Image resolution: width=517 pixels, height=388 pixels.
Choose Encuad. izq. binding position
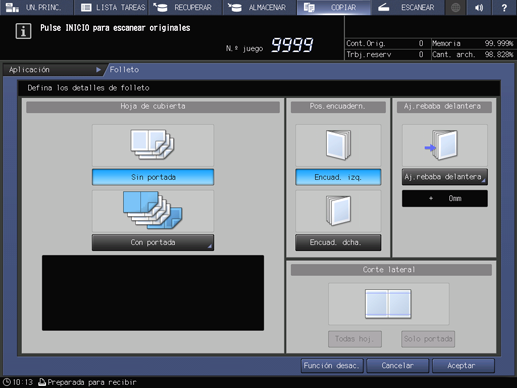pyautogui.click(x=338, y=177)
